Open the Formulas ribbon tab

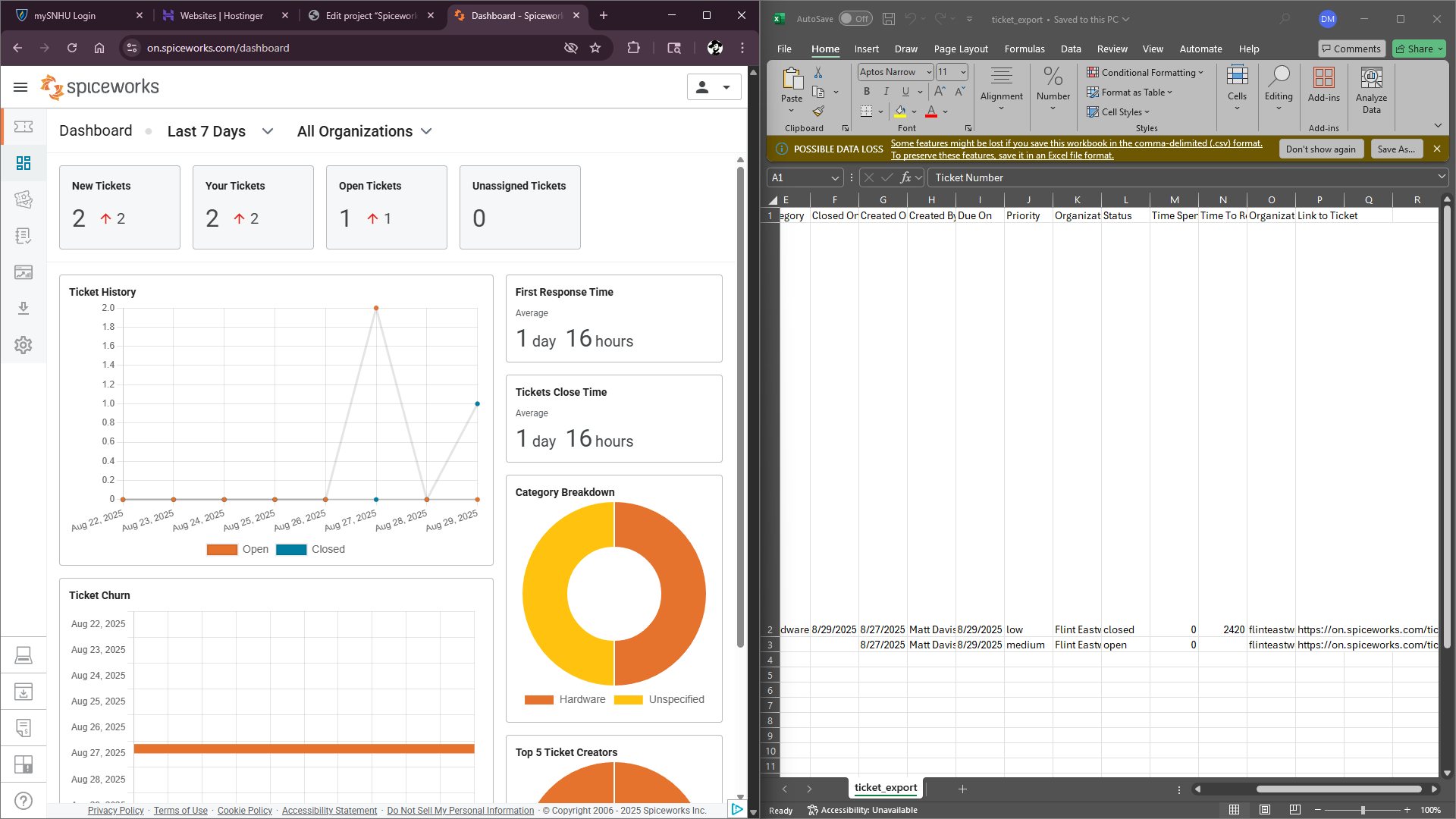coord(1024,49)
